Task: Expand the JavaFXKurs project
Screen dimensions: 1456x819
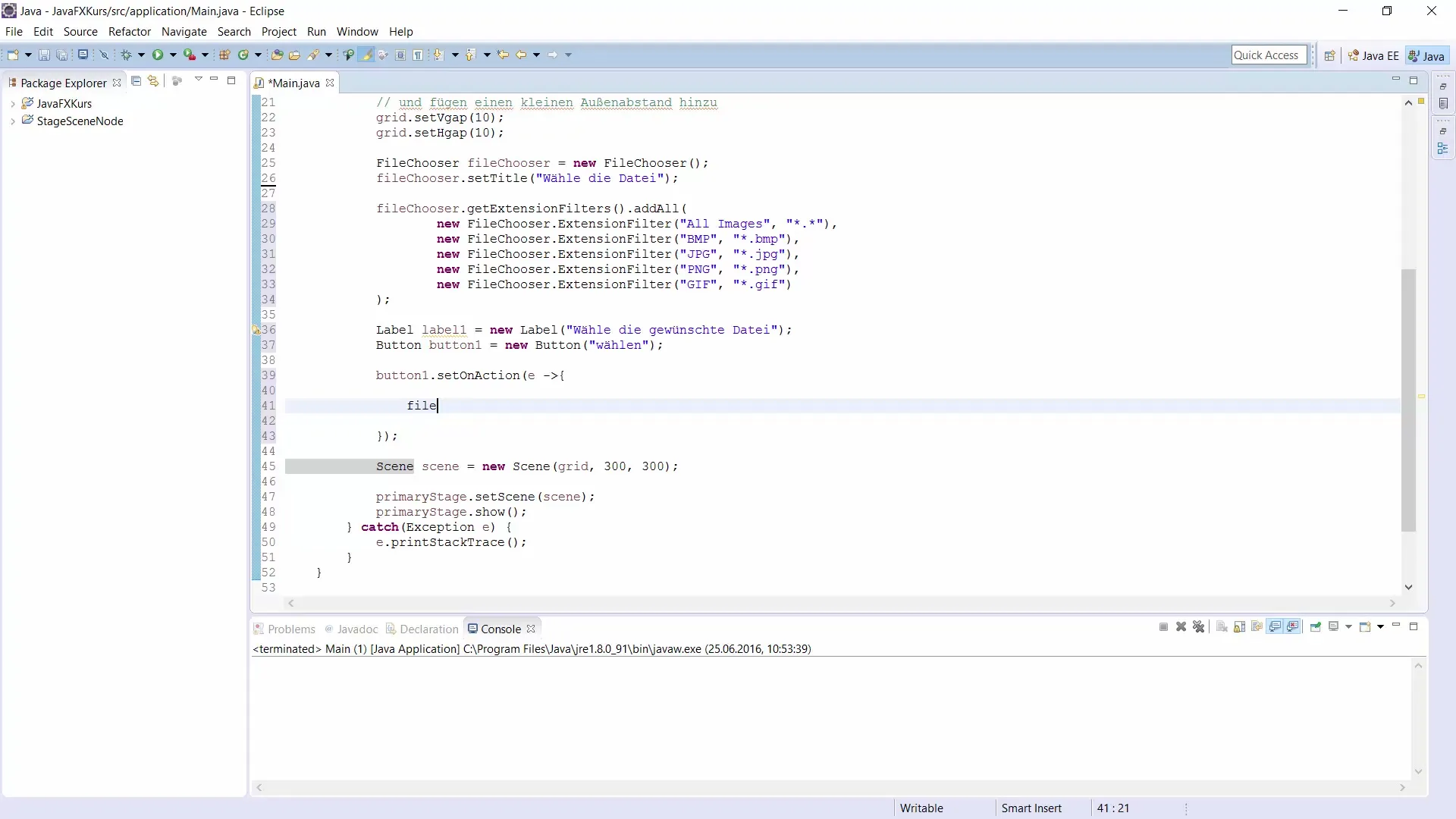Action: [12, 104]
